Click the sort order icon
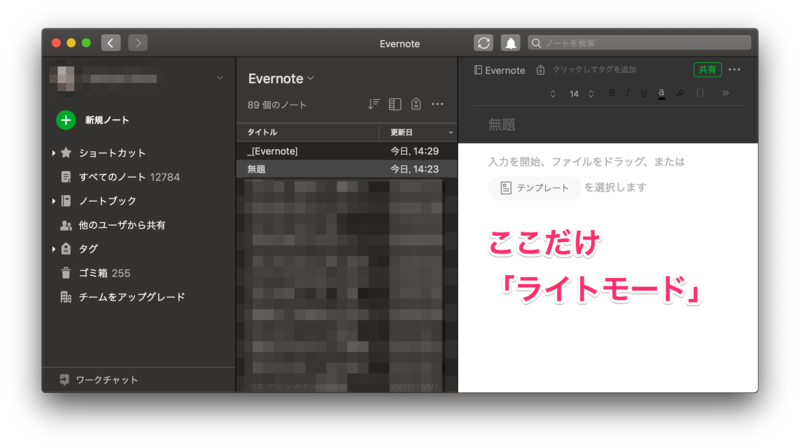 tap(373, 104)
